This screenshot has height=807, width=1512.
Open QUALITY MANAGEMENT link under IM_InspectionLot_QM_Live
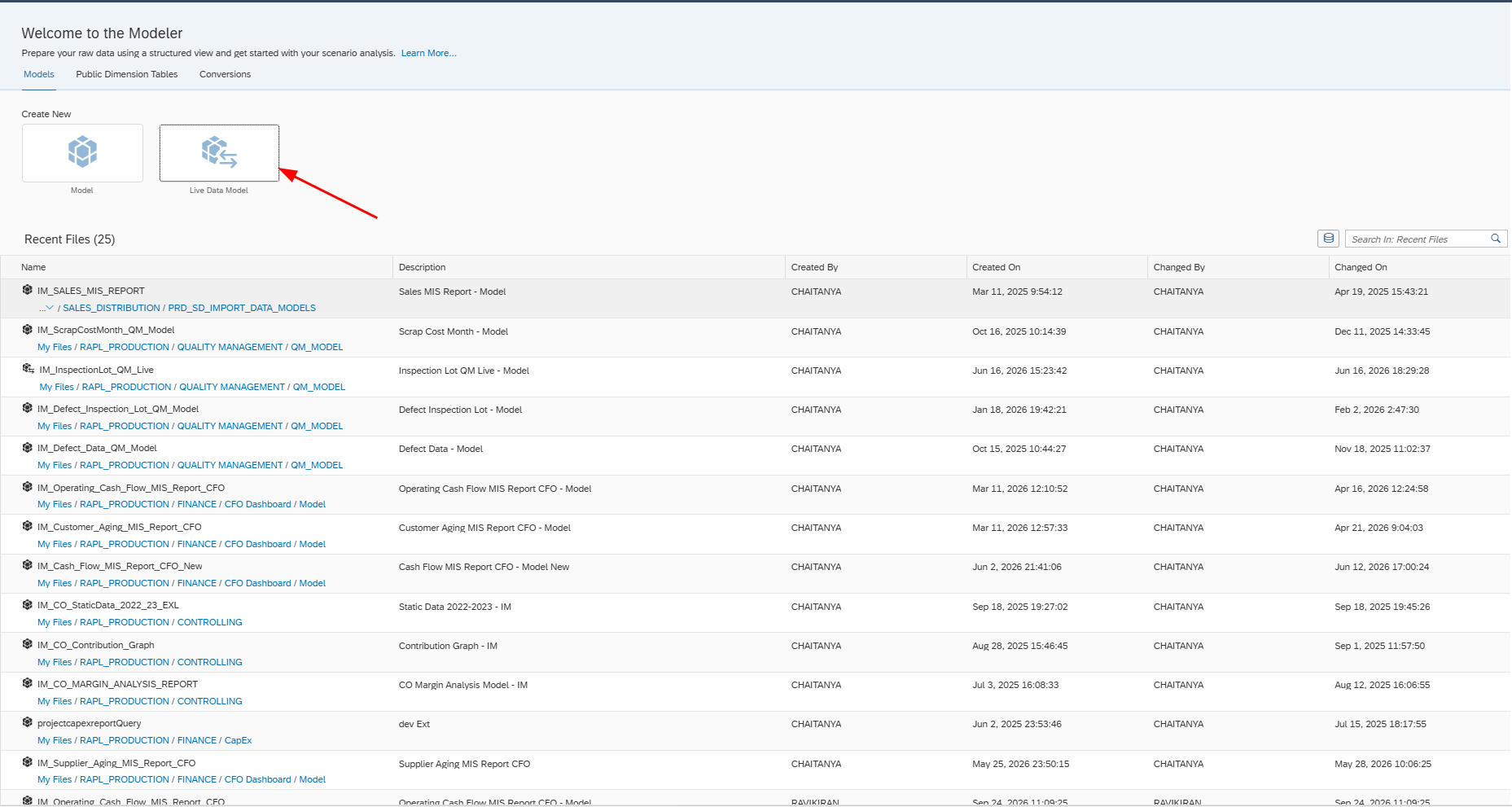(232, 387)
